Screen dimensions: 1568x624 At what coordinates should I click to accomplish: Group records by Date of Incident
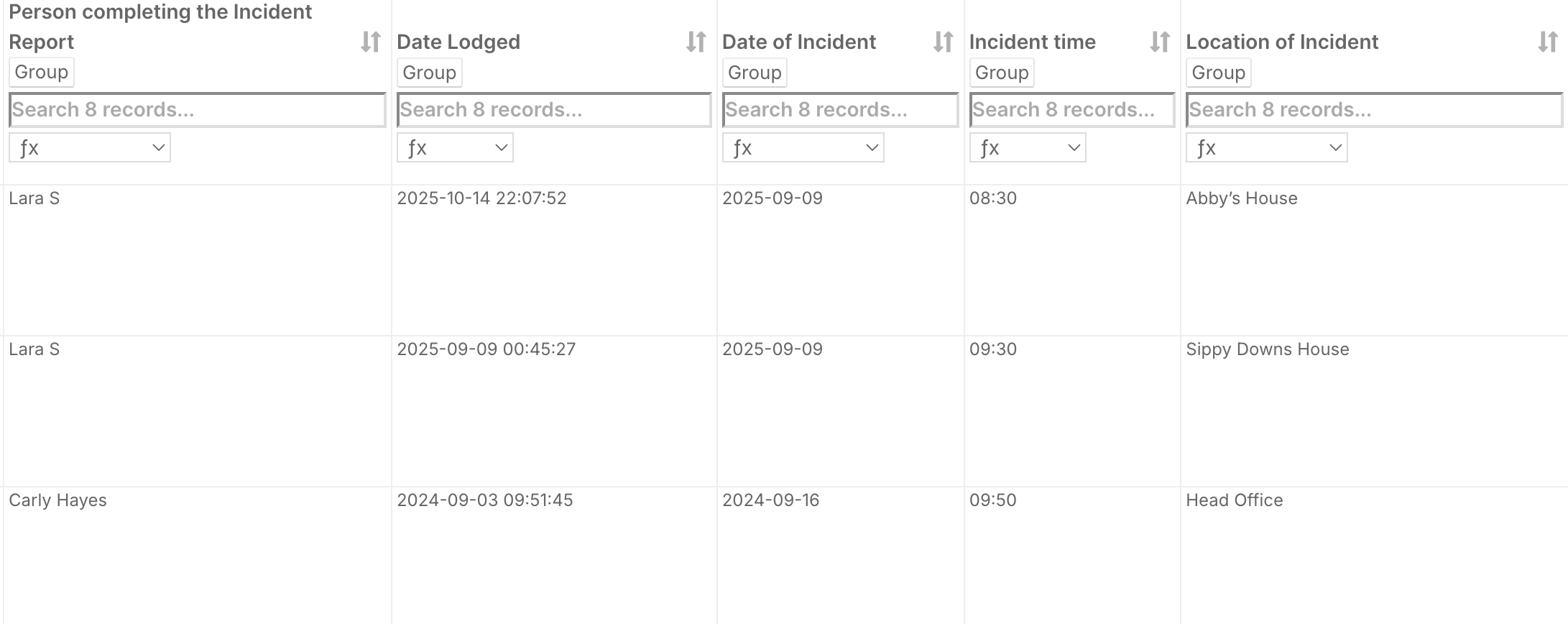pyautogui.click(x=755, y=73)
